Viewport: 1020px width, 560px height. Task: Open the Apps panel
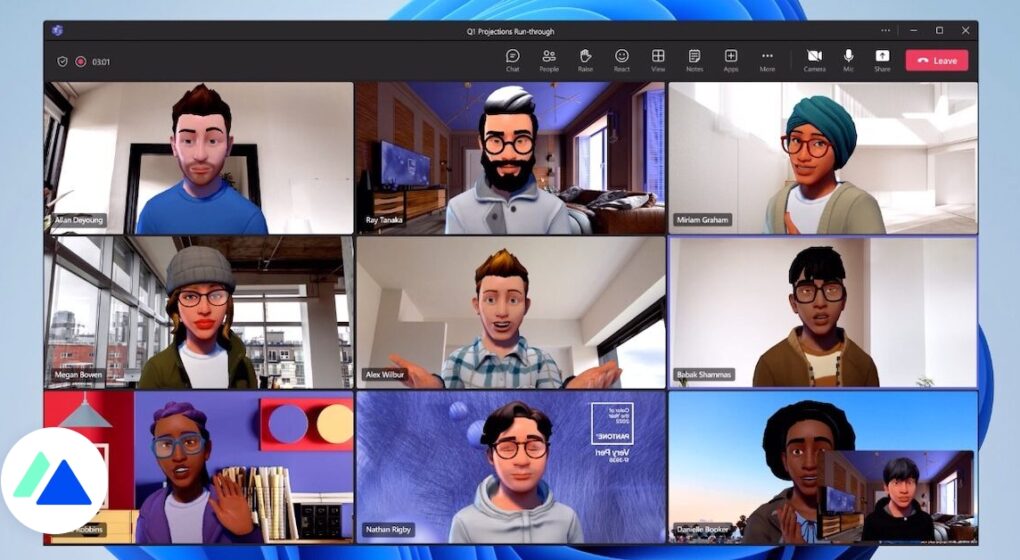coord(731,60)
